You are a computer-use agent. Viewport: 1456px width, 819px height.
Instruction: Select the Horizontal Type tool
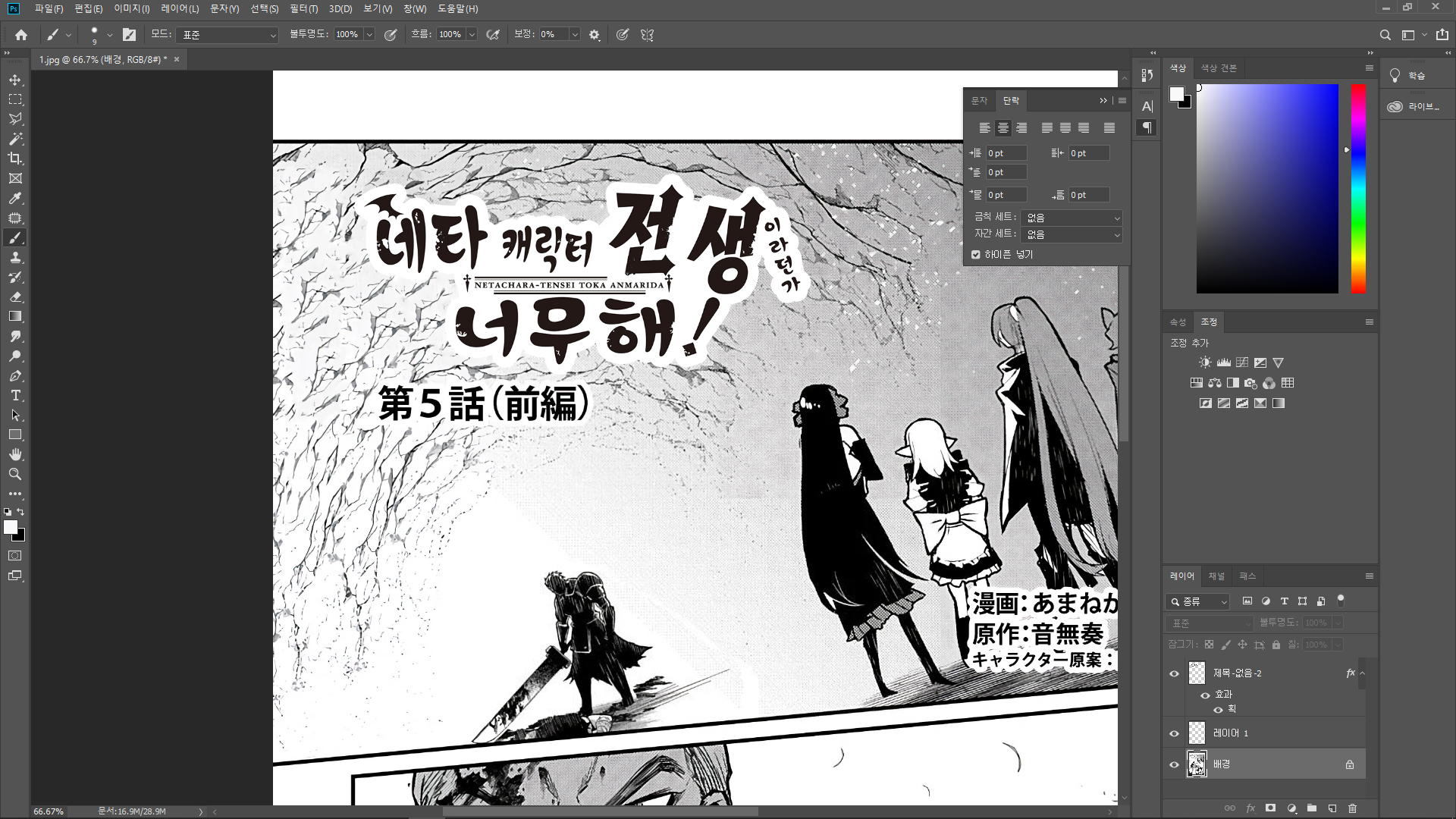[15, 395]
